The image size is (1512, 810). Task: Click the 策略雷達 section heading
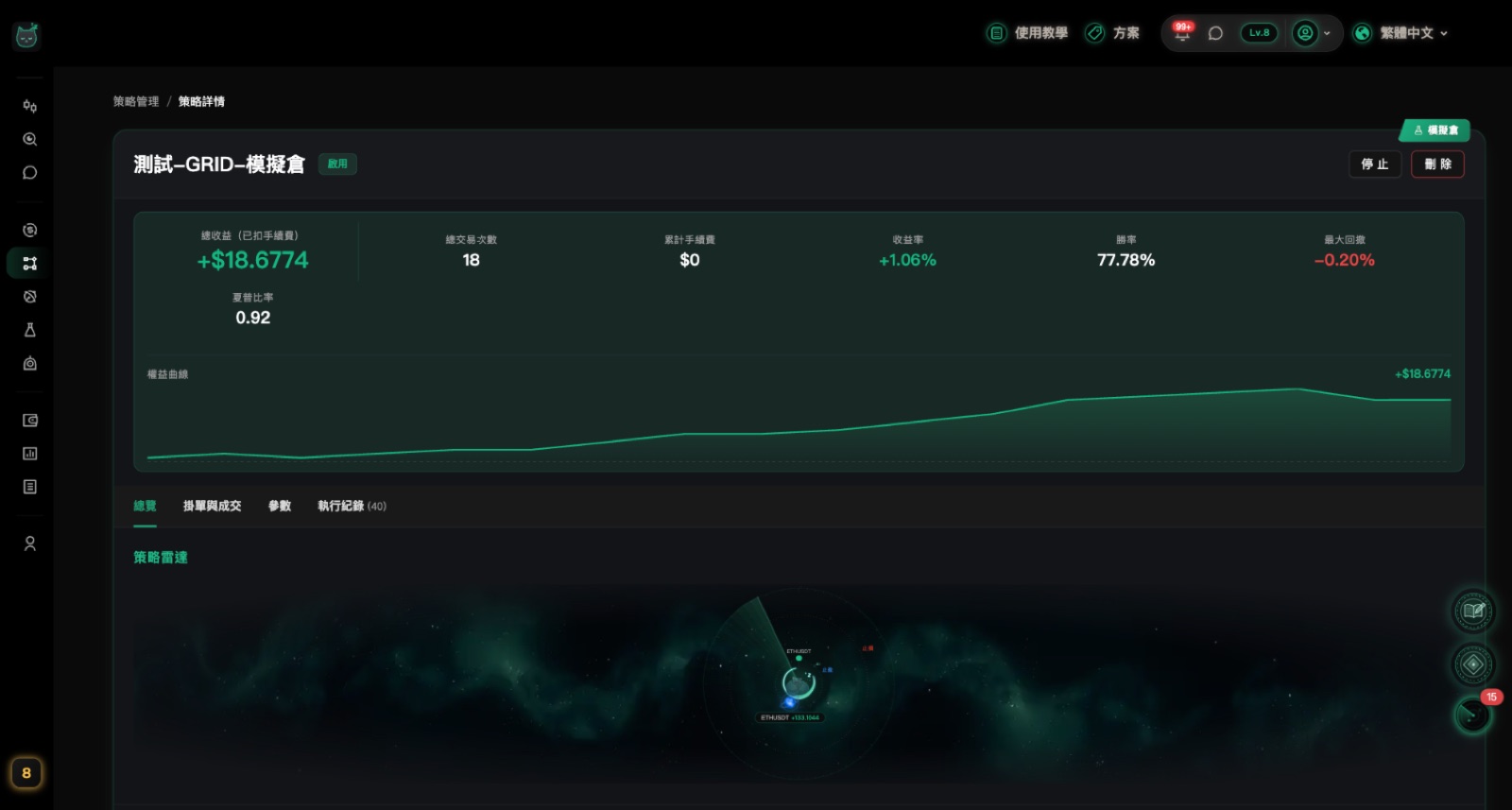click(x=161, y=558)
